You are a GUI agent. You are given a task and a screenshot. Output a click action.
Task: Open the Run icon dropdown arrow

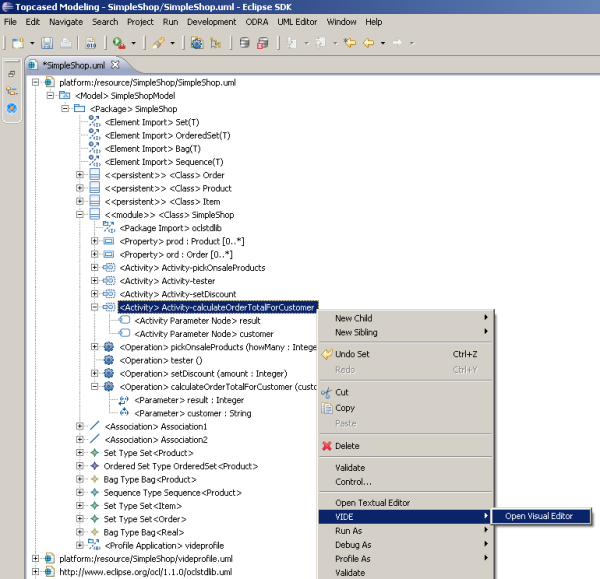click(134, 43)
